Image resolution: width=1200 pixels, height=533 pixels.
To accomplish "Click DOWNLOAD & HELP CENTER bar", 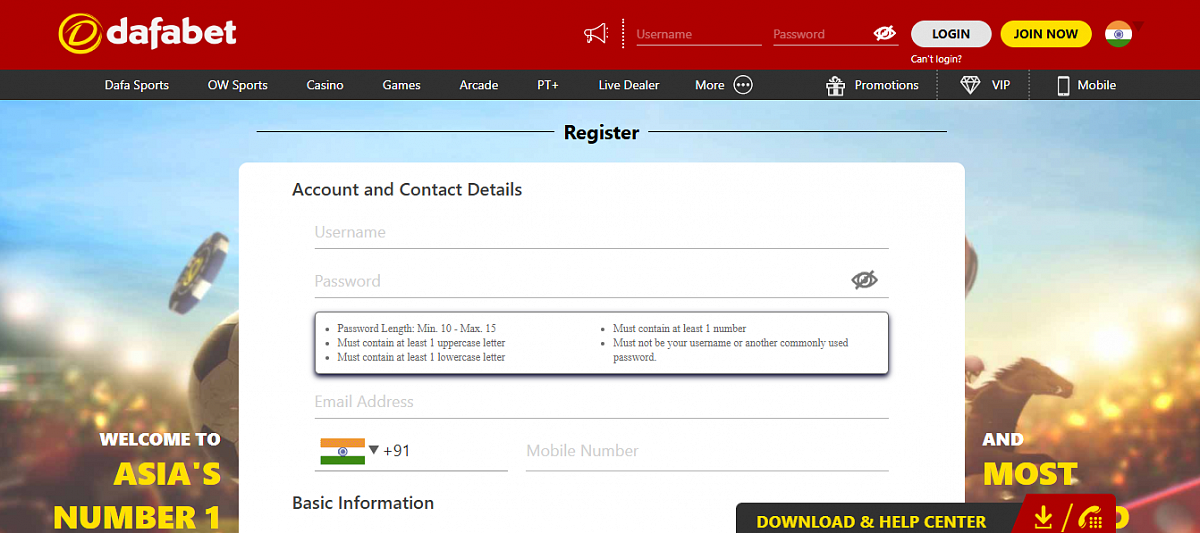I will click(871, 521).
